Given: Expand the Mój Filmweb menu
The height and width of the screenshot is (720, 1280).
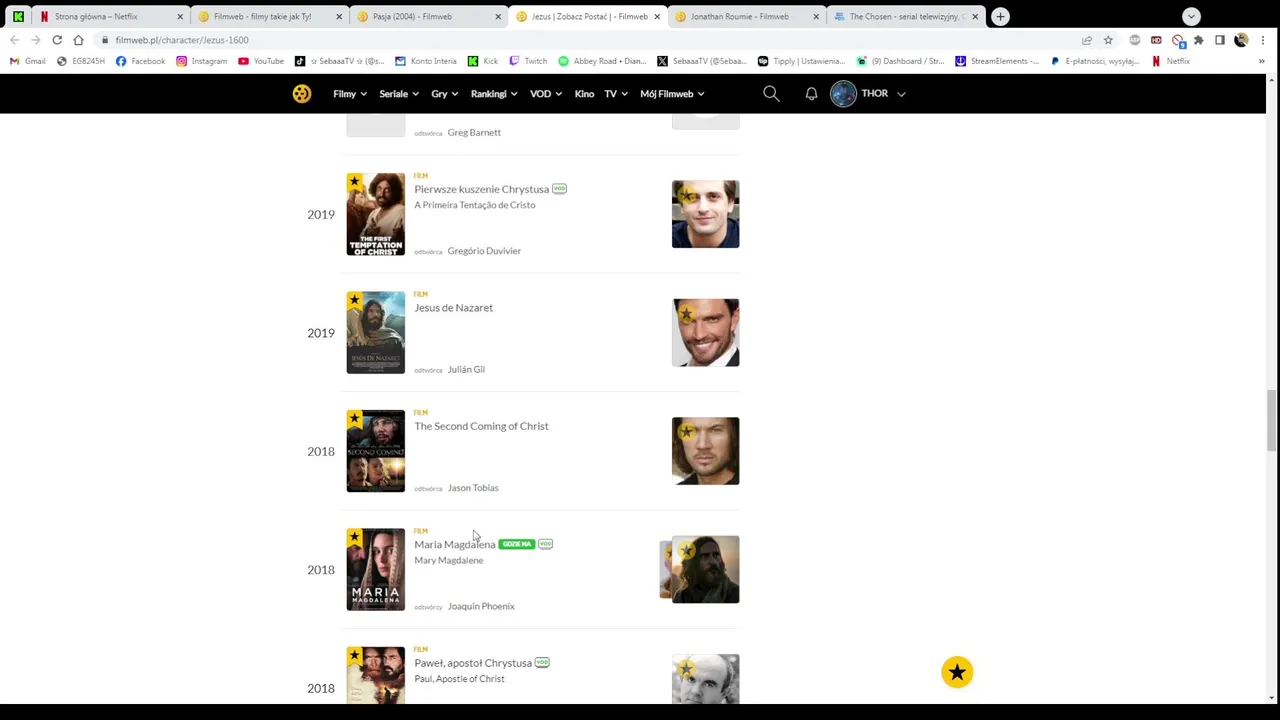Looking at the screenshot, I should 672,93.
